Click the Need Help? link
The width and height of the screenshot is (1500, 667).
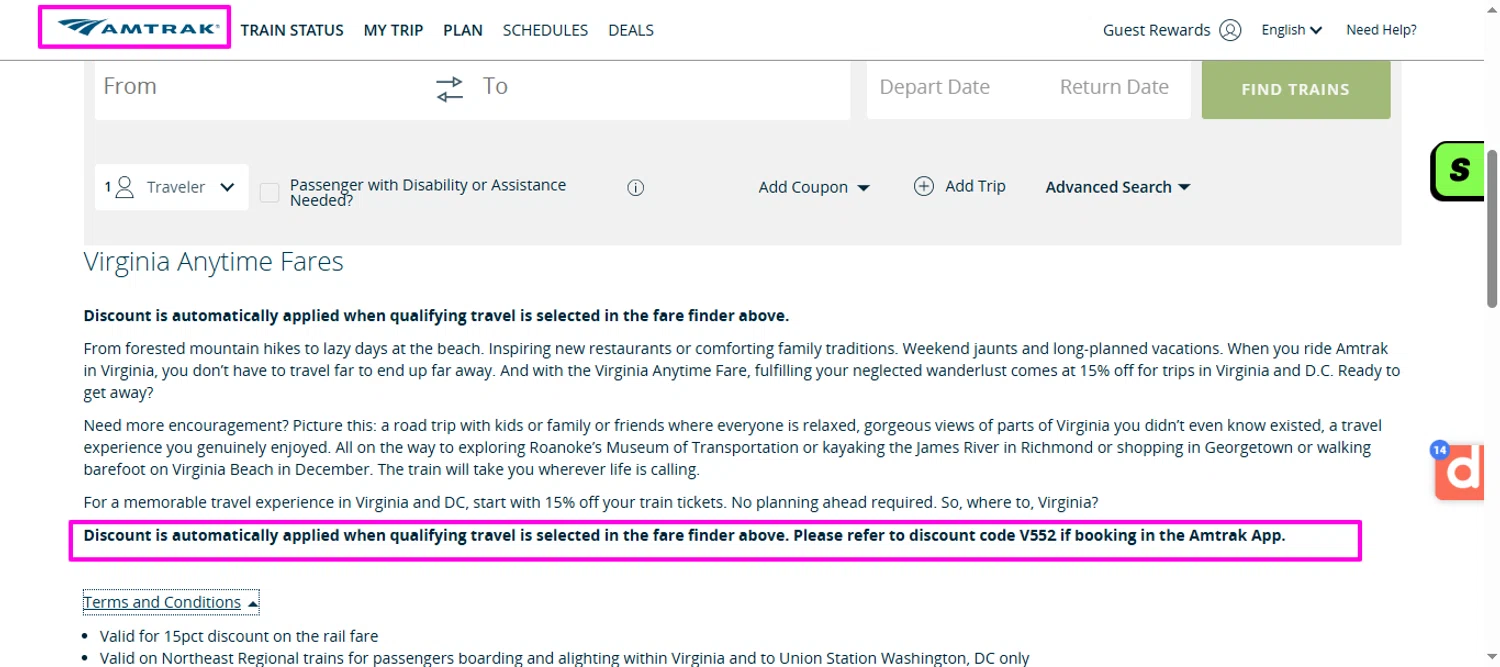pos(1381,30)
